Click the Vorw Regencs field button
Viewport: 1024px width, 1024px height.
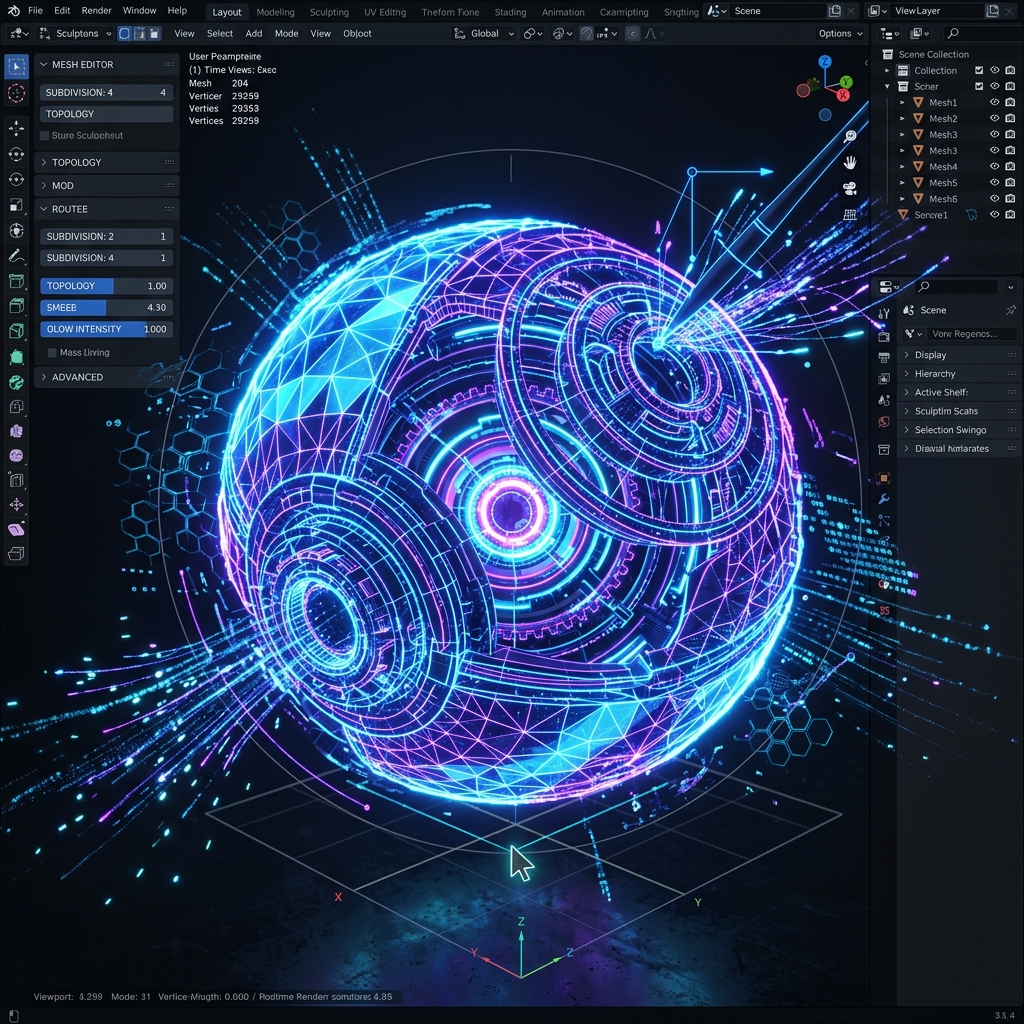[970, 334]
